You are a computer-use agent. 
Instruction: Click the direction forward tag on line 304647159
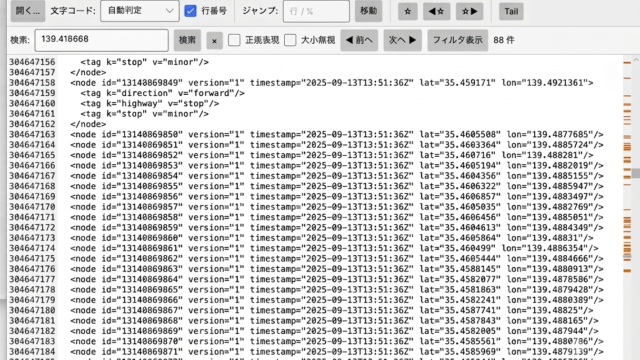[x=162, y=93]
